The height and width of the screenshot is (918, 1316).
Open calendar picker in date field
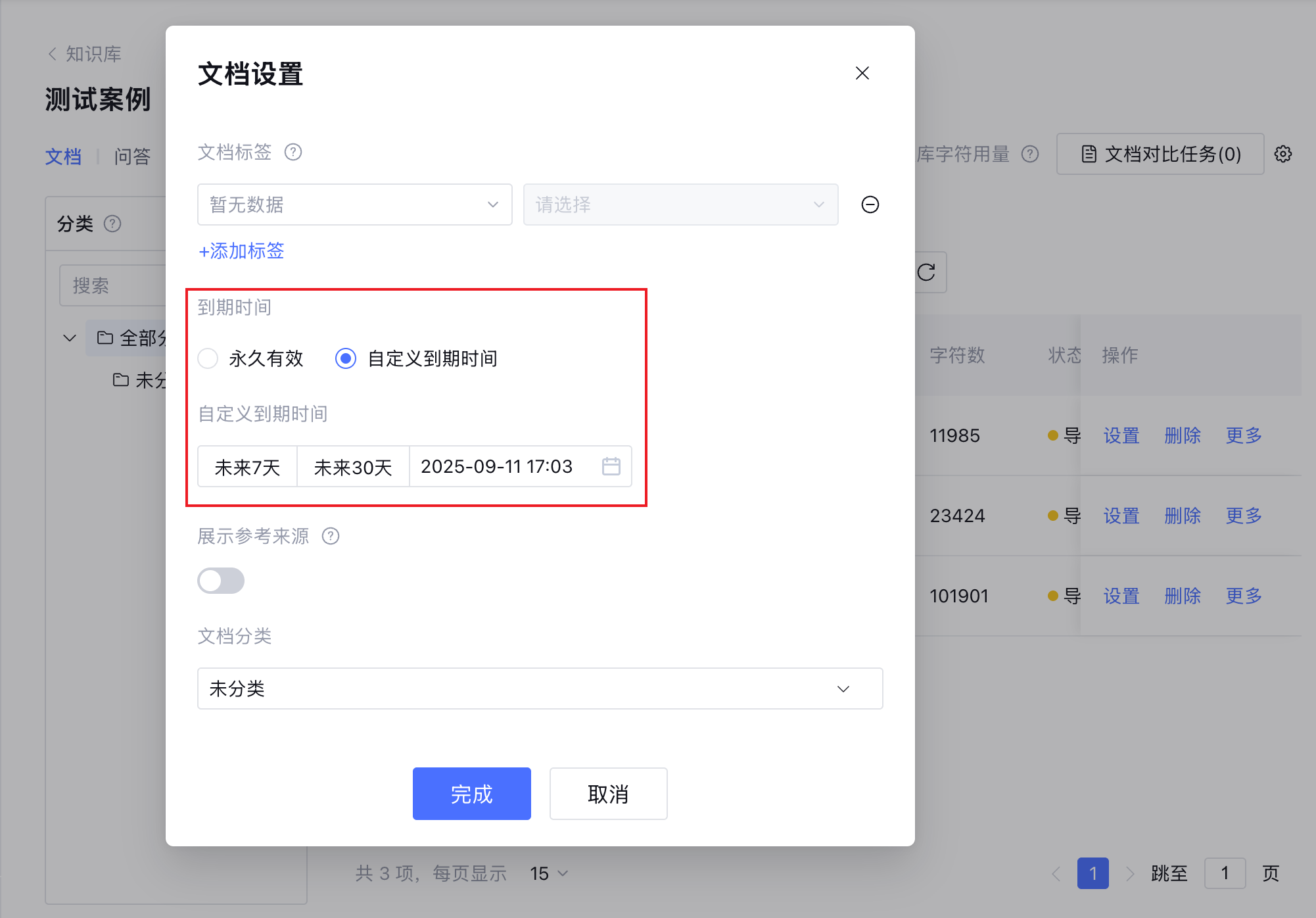point(611,466)
